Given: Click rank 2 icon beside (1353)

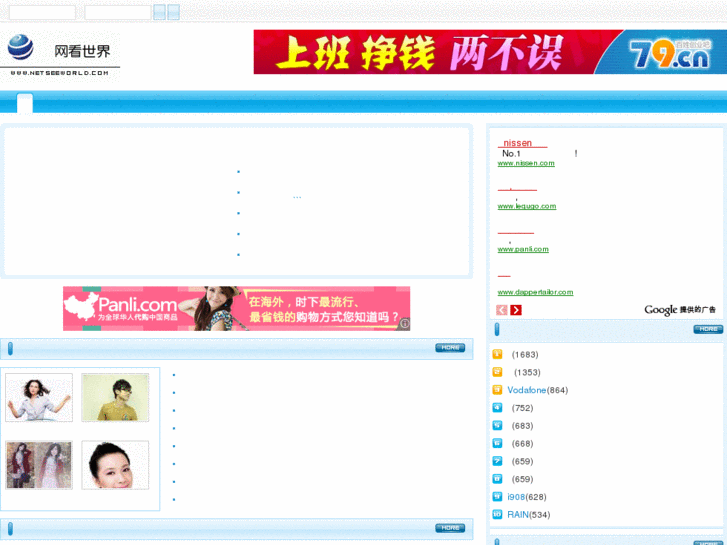Looking at the screenshot, I should (497, 372).
